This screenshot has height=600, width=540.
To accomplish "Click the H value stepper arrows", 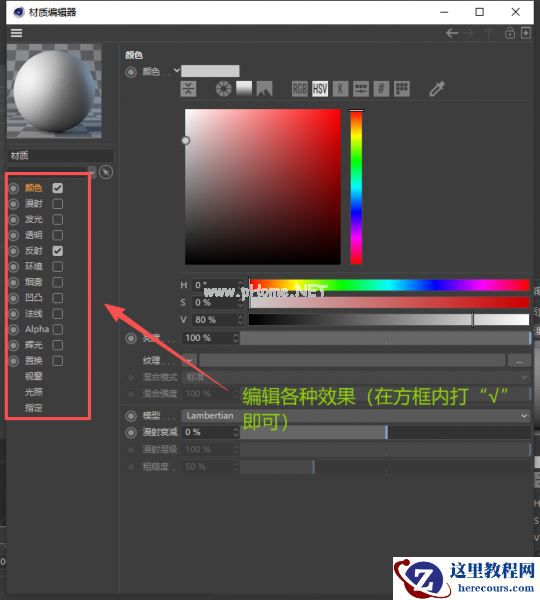I will pos(240,285).
